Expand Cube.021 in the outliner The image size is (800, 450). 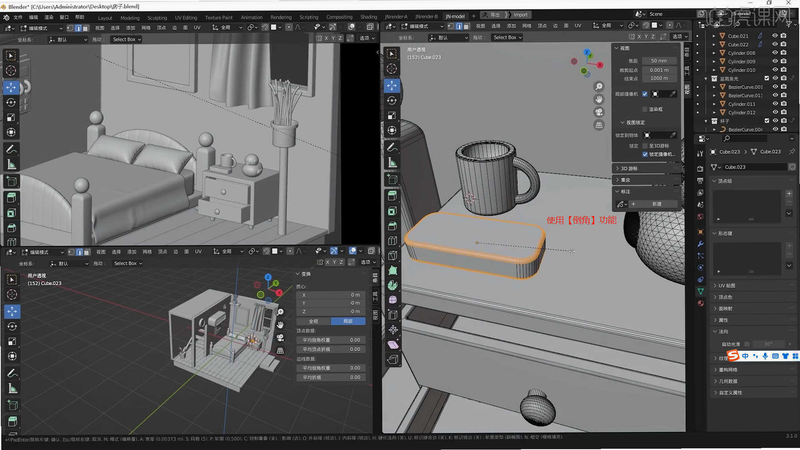point(714,36)
